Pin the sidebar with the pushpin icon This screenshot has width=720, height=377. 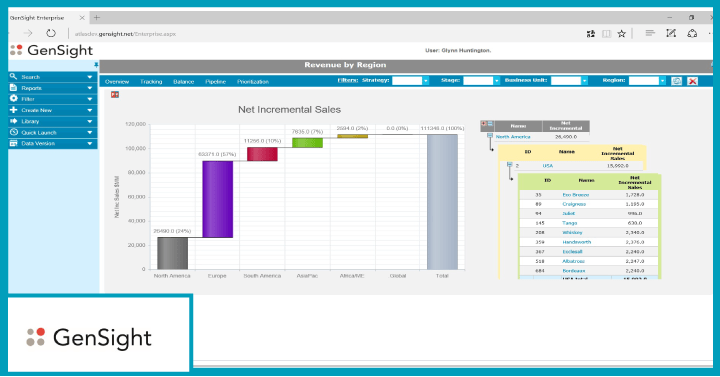[96, 65]
